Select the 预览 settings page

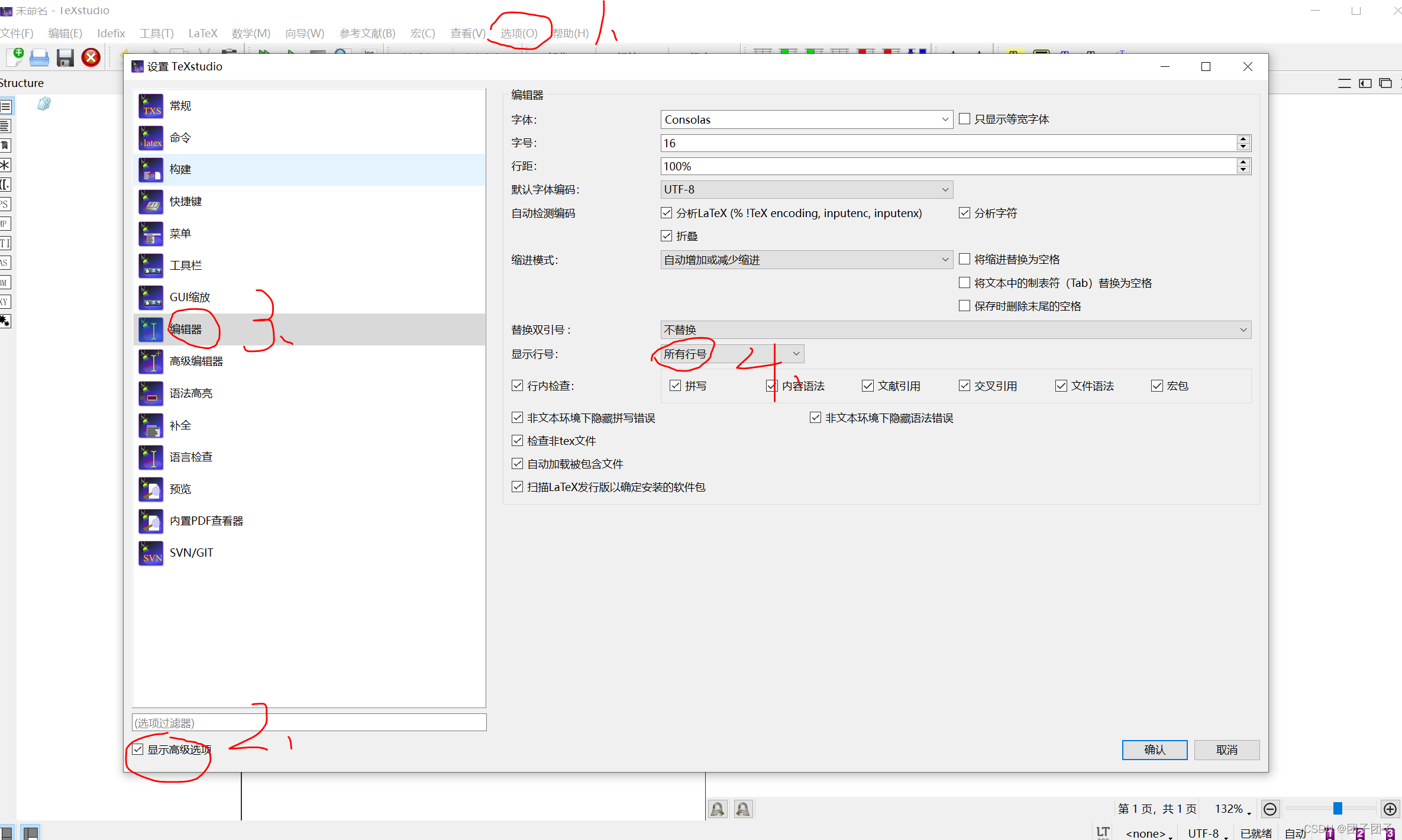[x=309, y=489]
